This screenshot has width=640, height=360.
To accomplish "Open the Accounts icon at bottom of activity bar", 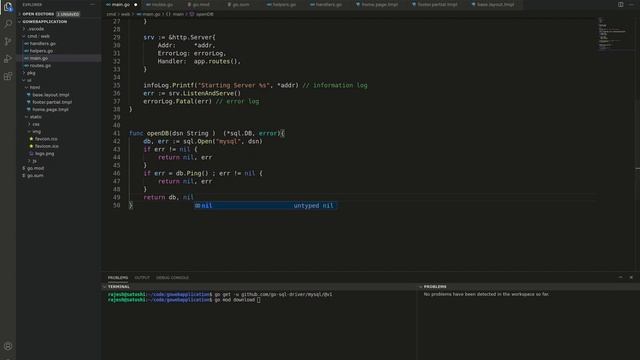I will click(8, 346).
